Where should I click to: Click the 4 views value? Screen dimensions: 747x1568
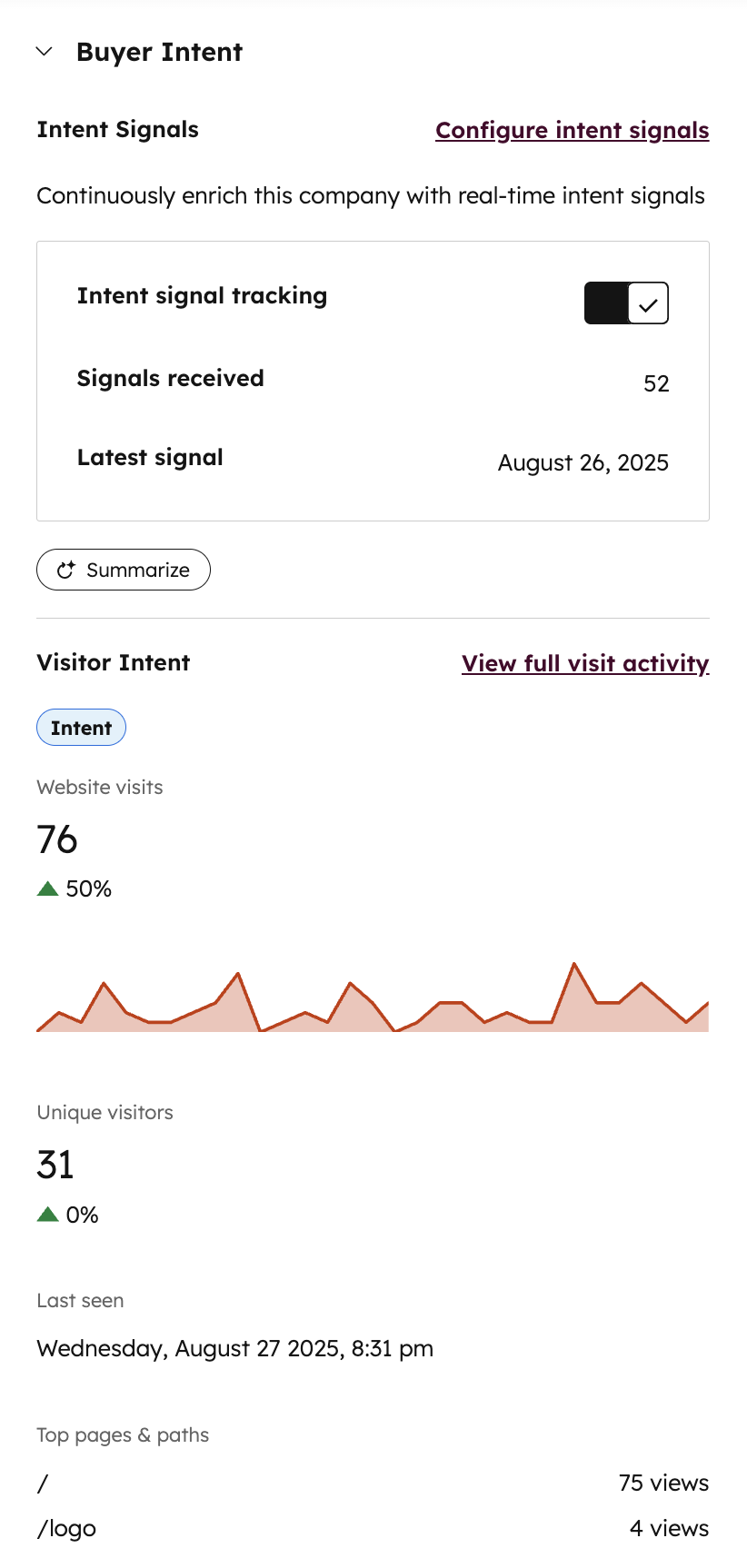click(669, 1528)
